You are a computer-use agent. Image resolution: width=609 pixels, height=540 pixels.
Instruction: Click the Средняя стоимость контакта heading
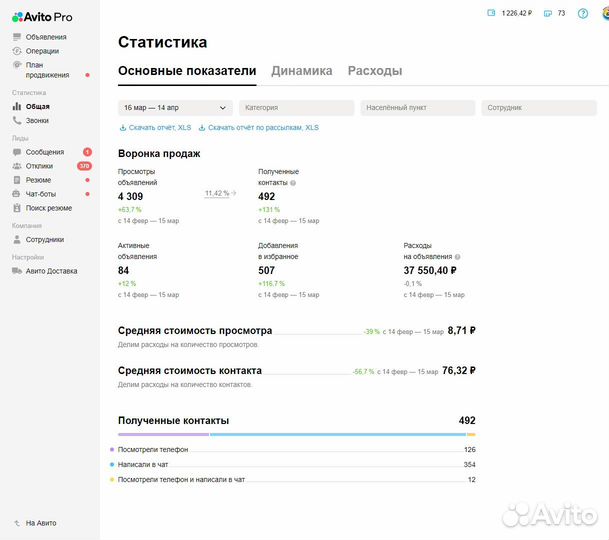click(190, 371)
